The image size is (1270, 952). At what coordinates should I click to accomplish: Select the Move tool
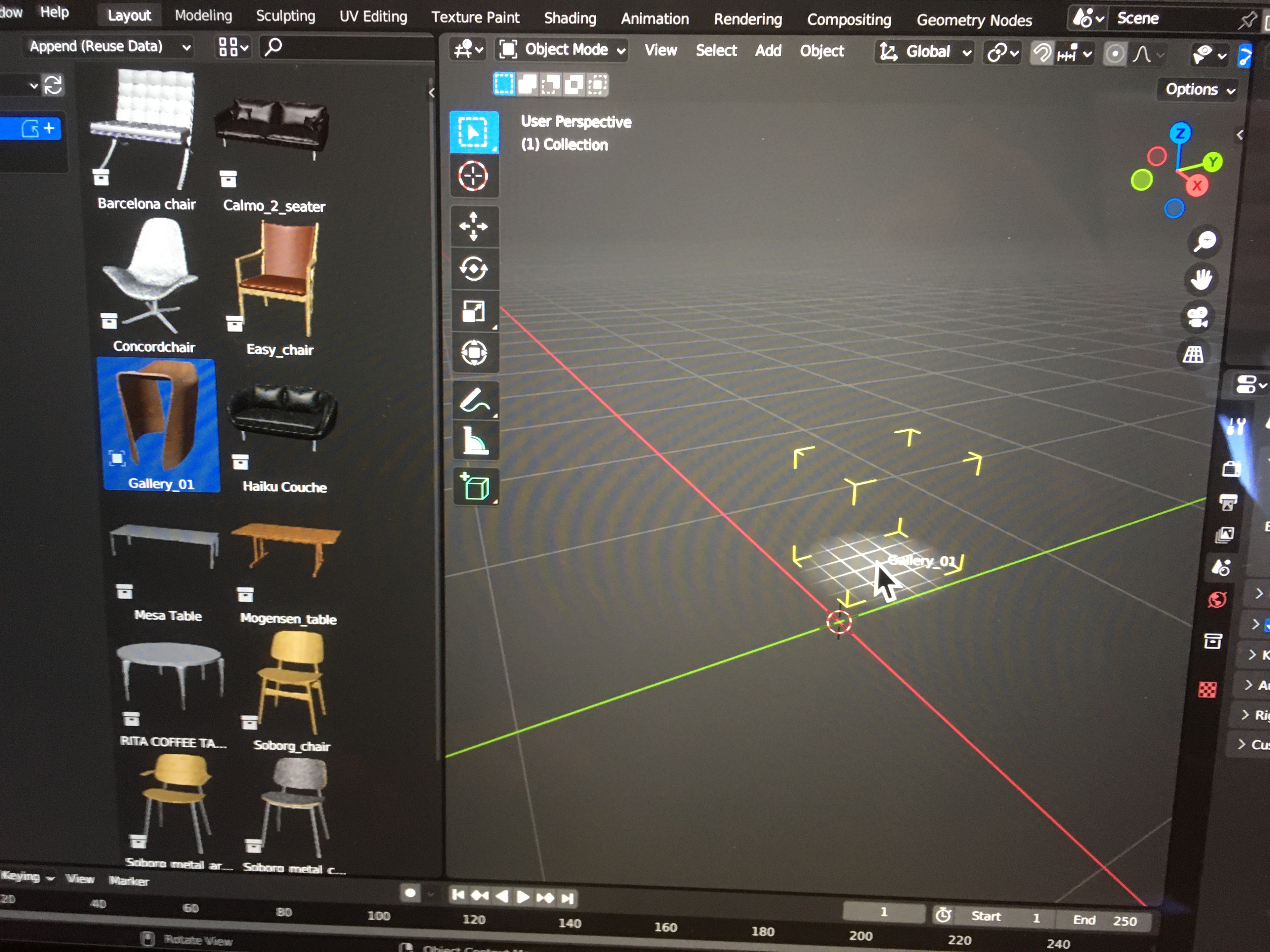coord(473,225)
